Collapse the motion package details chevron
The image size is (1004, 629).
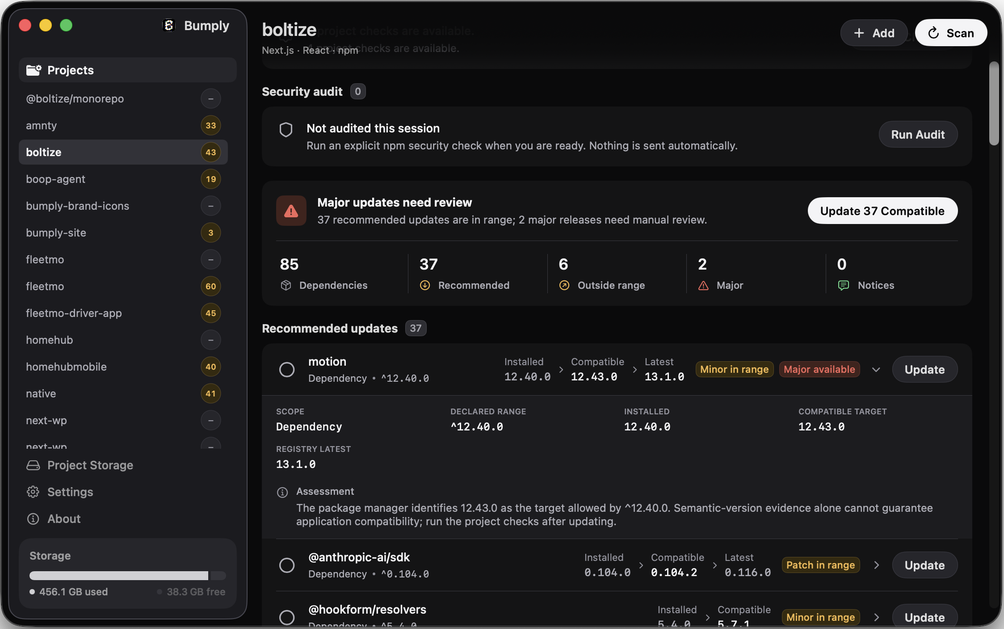coord(876,370)
